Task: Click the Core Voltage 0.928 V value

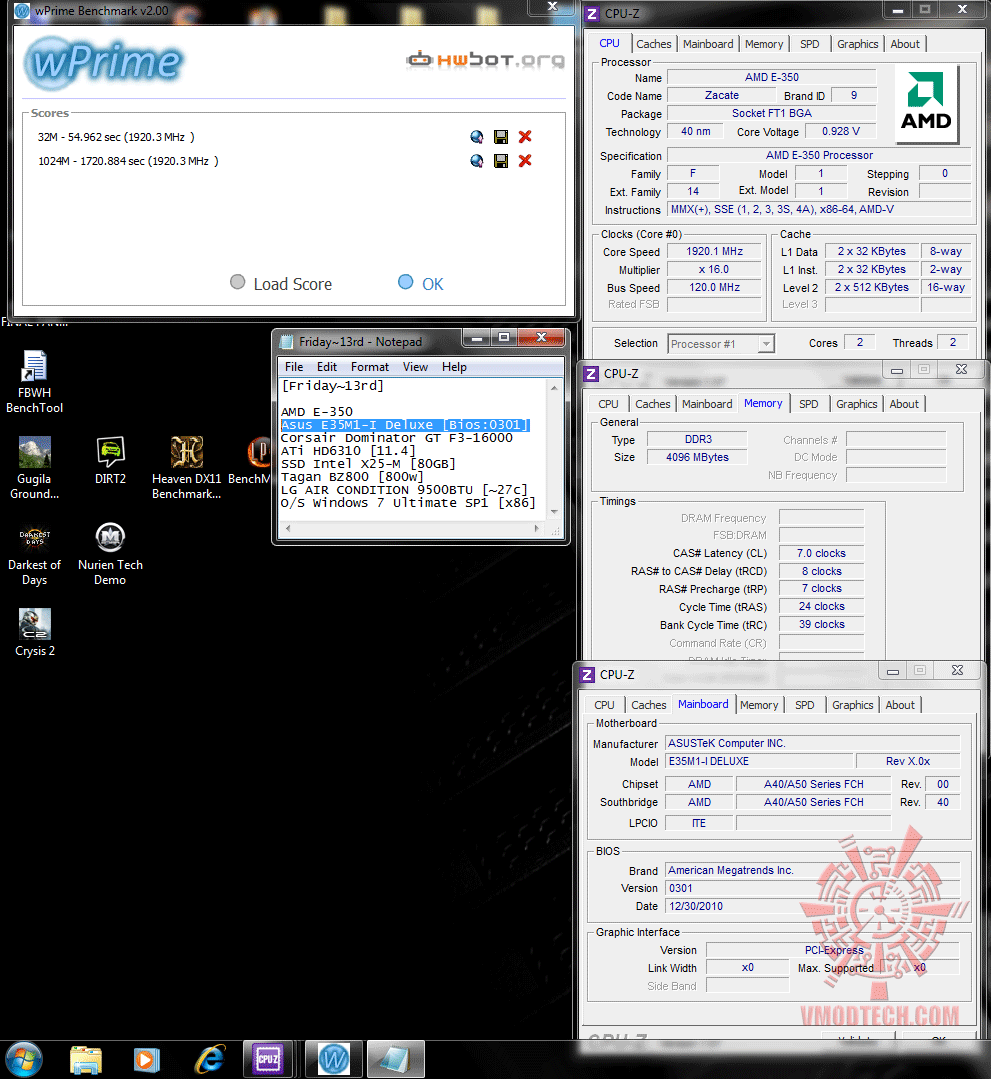Action: (x=840, y=131)
